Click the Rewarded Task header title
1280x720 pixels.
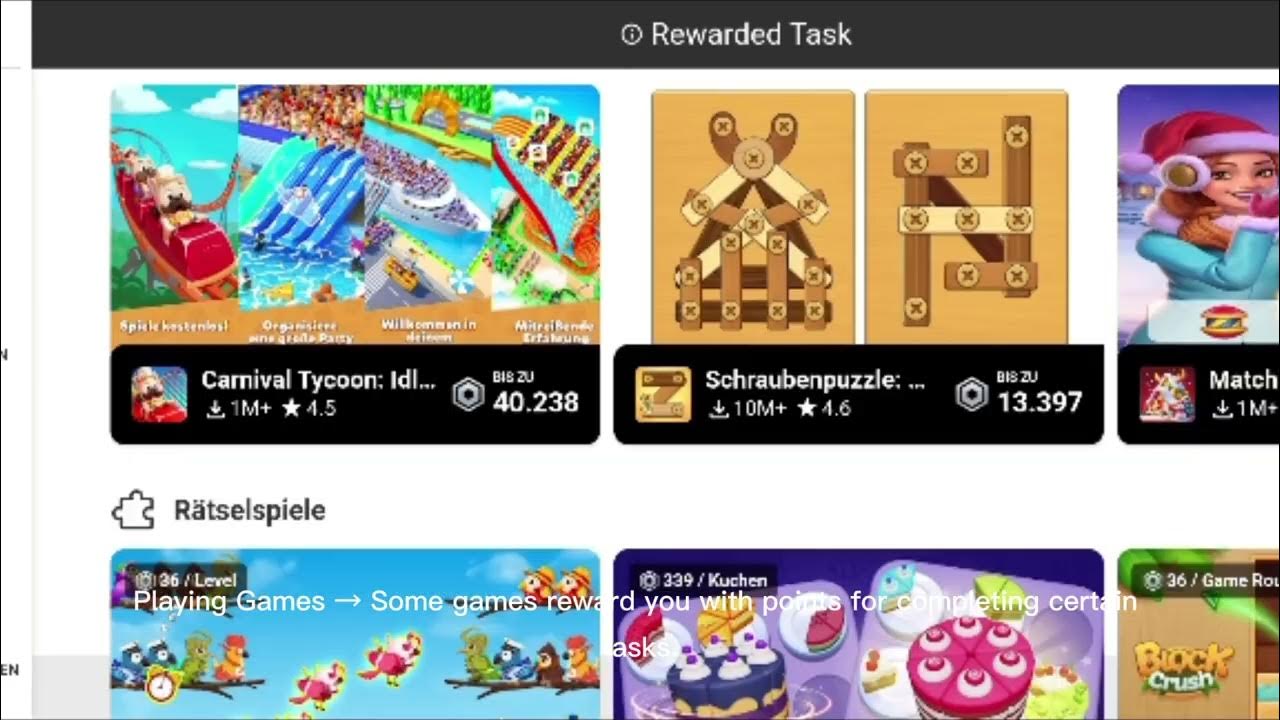point(751,34)
